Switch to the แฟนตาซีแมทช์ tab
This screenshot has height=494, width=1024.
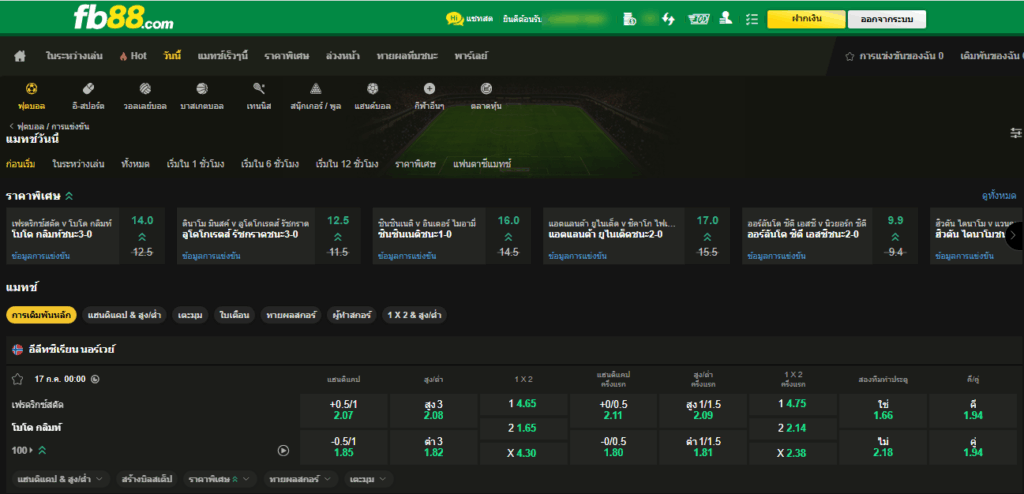[482, 164]
